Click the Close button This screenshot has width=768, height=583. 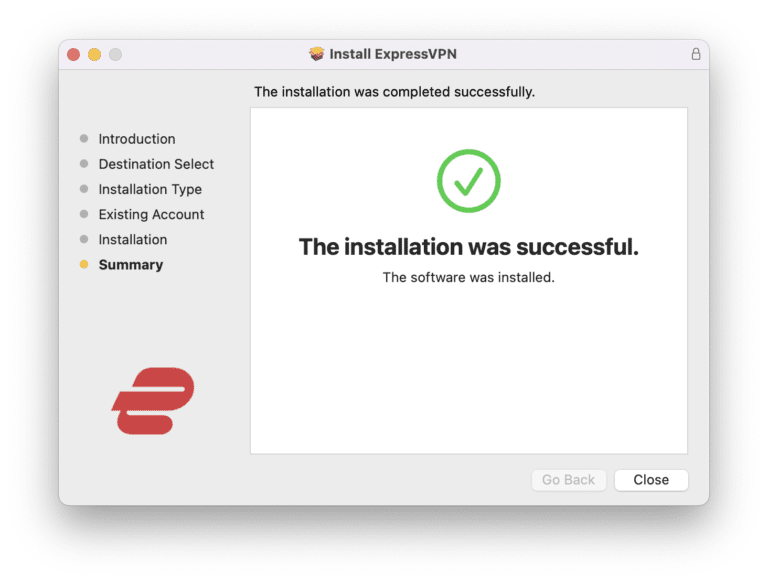coord(651,480)
